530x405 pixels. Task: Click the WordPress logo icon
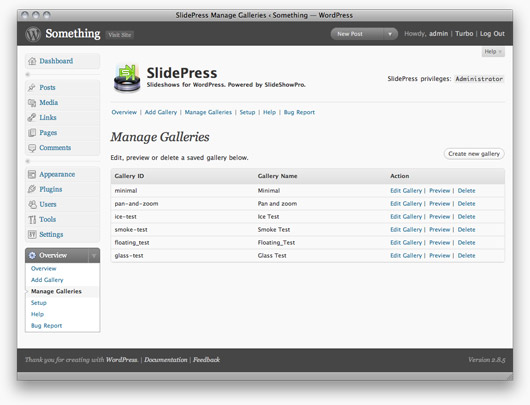click(x=33, y=34)
